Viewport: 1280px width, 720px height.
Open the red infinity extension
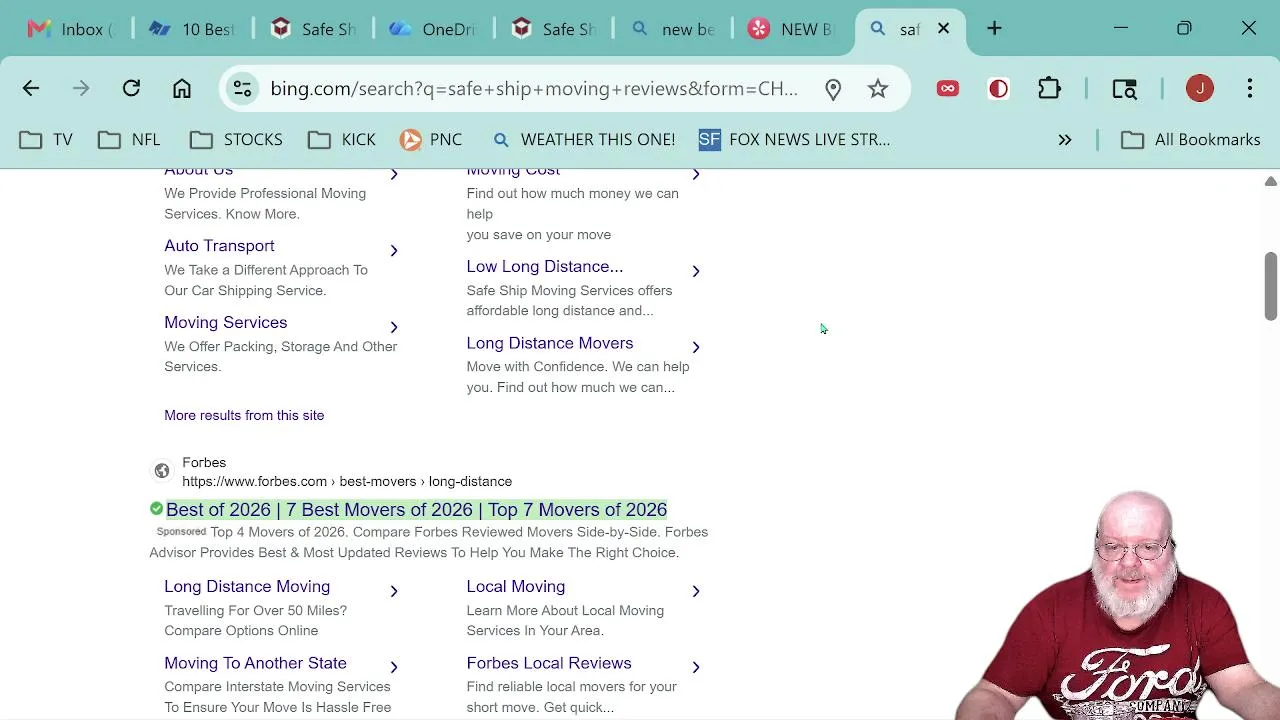click(x=948, y=89)
